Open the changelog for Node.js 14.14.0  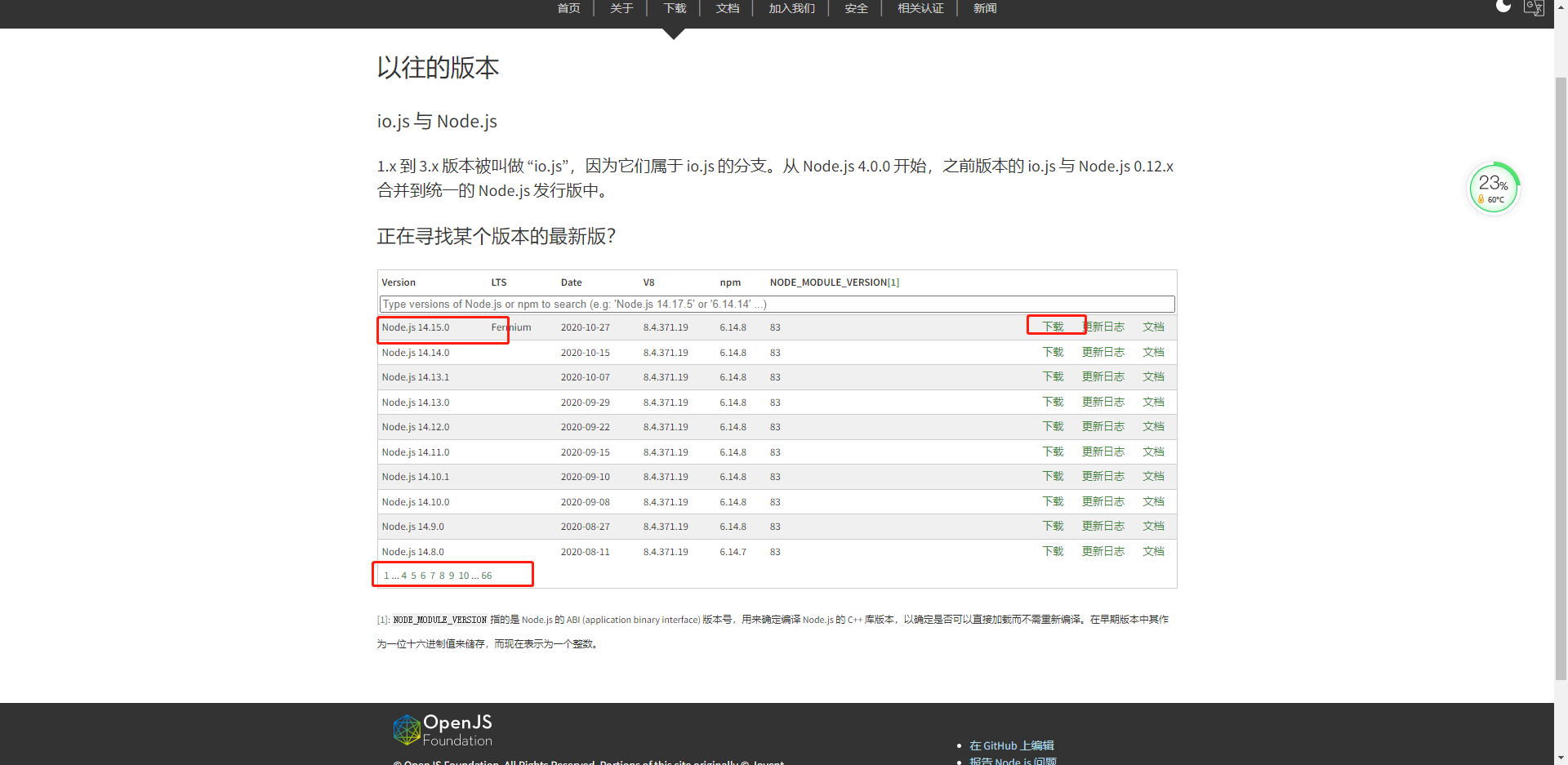pos(1102,352)
